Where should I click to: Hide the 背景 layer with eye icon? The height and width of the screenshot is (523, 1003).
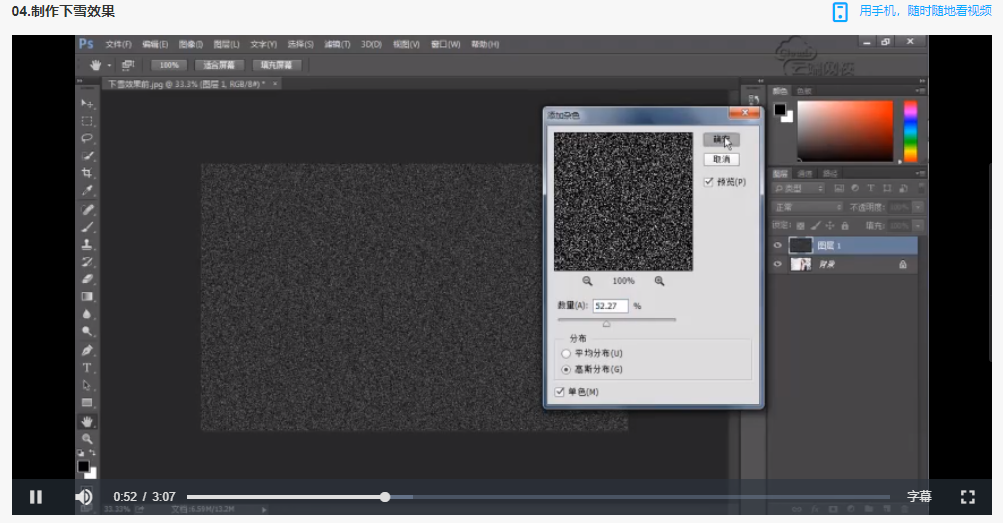tap(778, 264)
